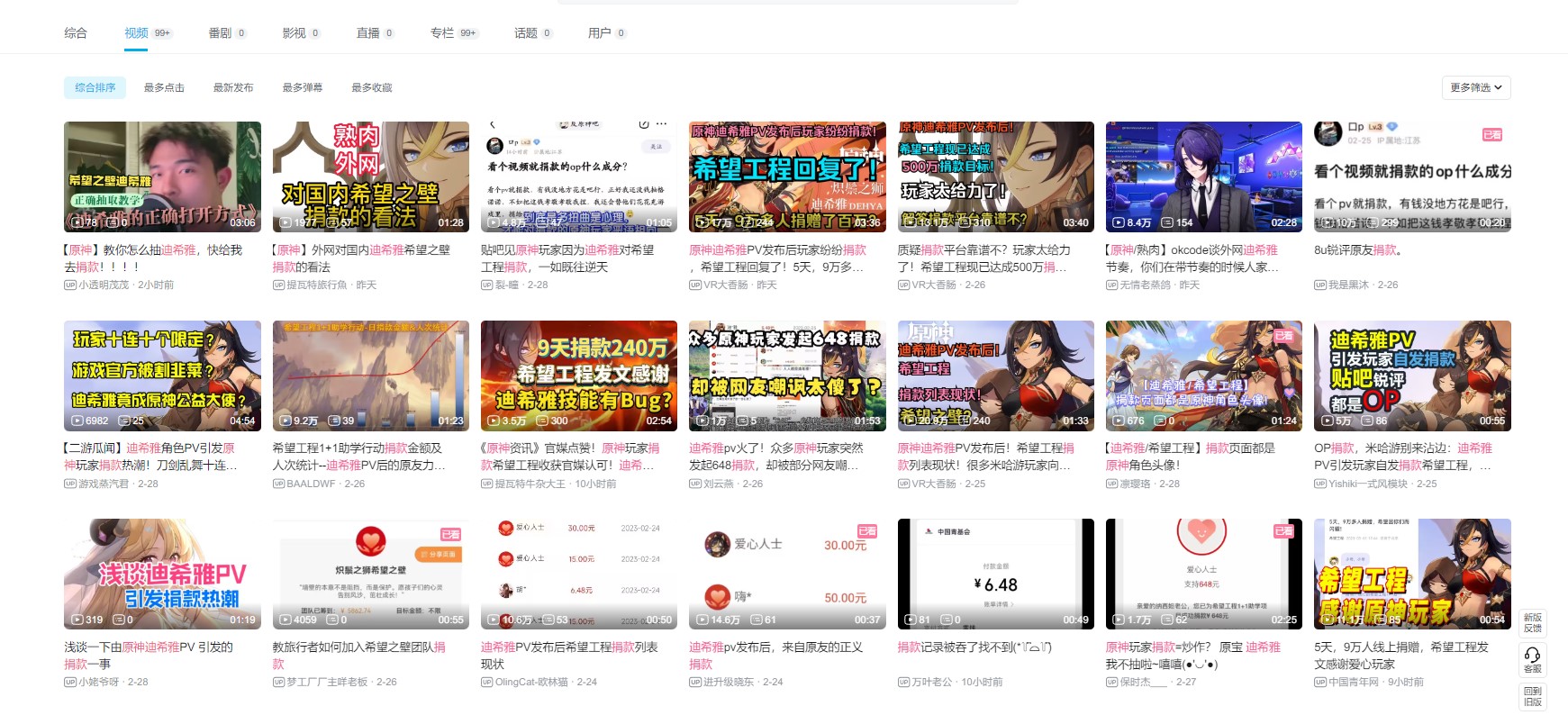Screen dimensions: 1568x715
Task: Click UP icon beside Yishiki一式风模块
Action: 1319,484
